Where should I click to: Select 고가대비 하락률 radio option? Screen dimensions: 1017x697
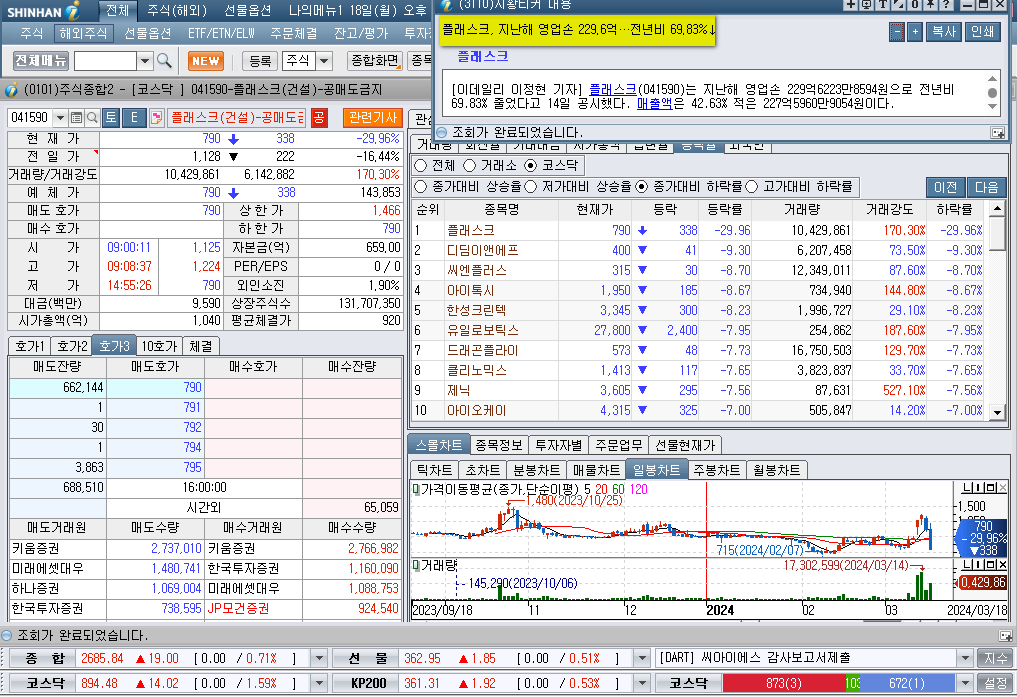pos(752,187)
